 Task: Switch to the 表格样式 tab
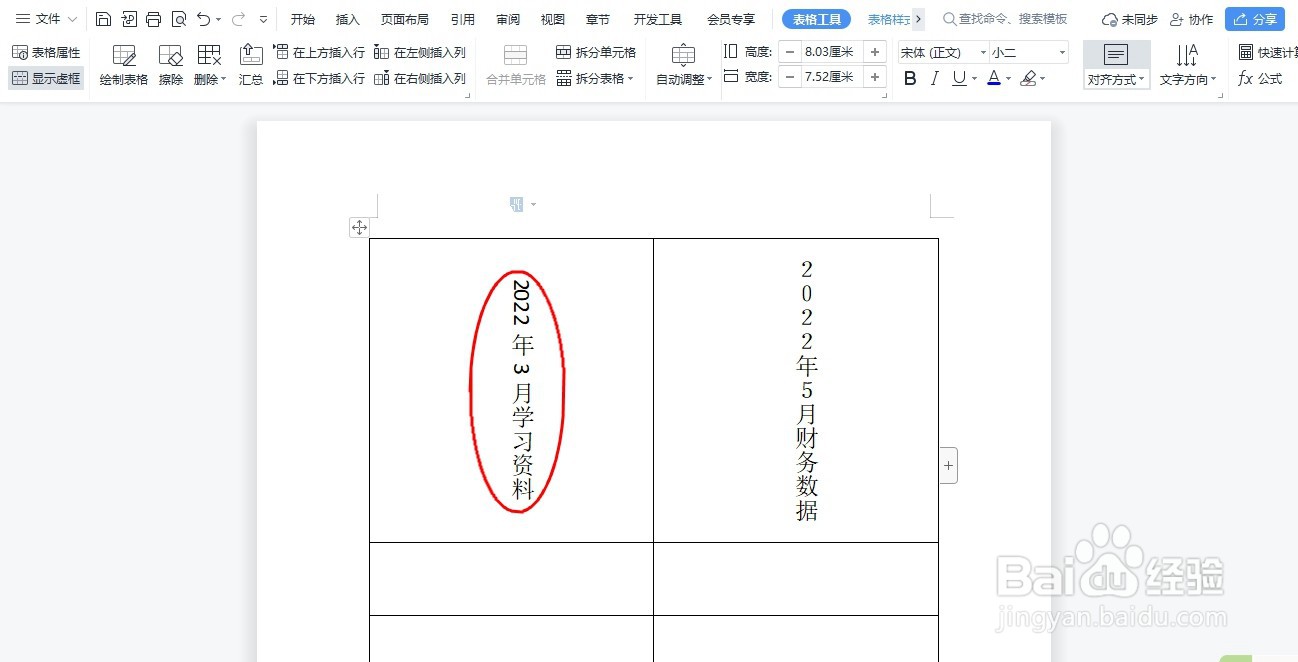click(x=889, y=19)
